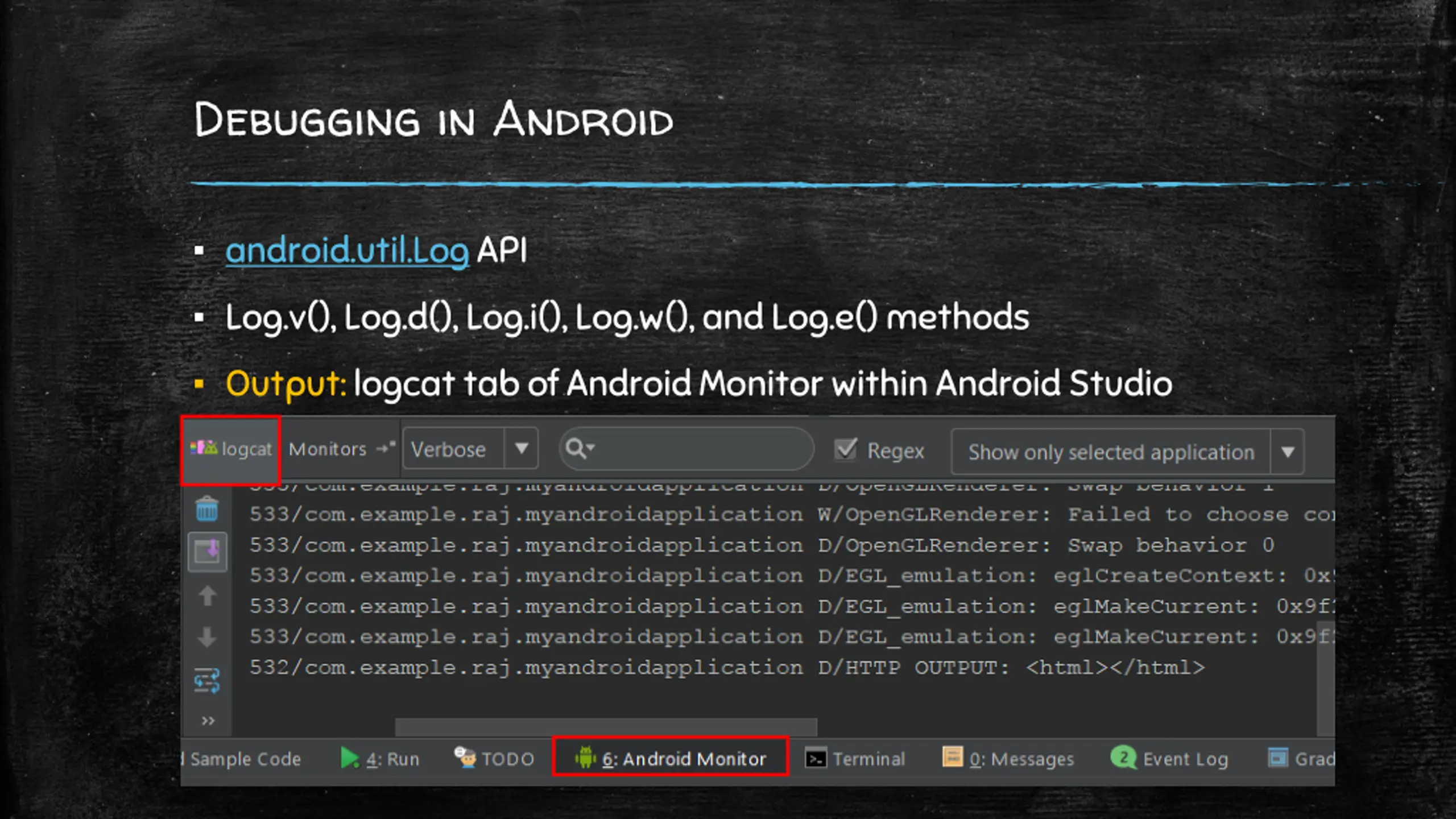
Task: Open the Sample Code tool window
Action: (242, 759)
